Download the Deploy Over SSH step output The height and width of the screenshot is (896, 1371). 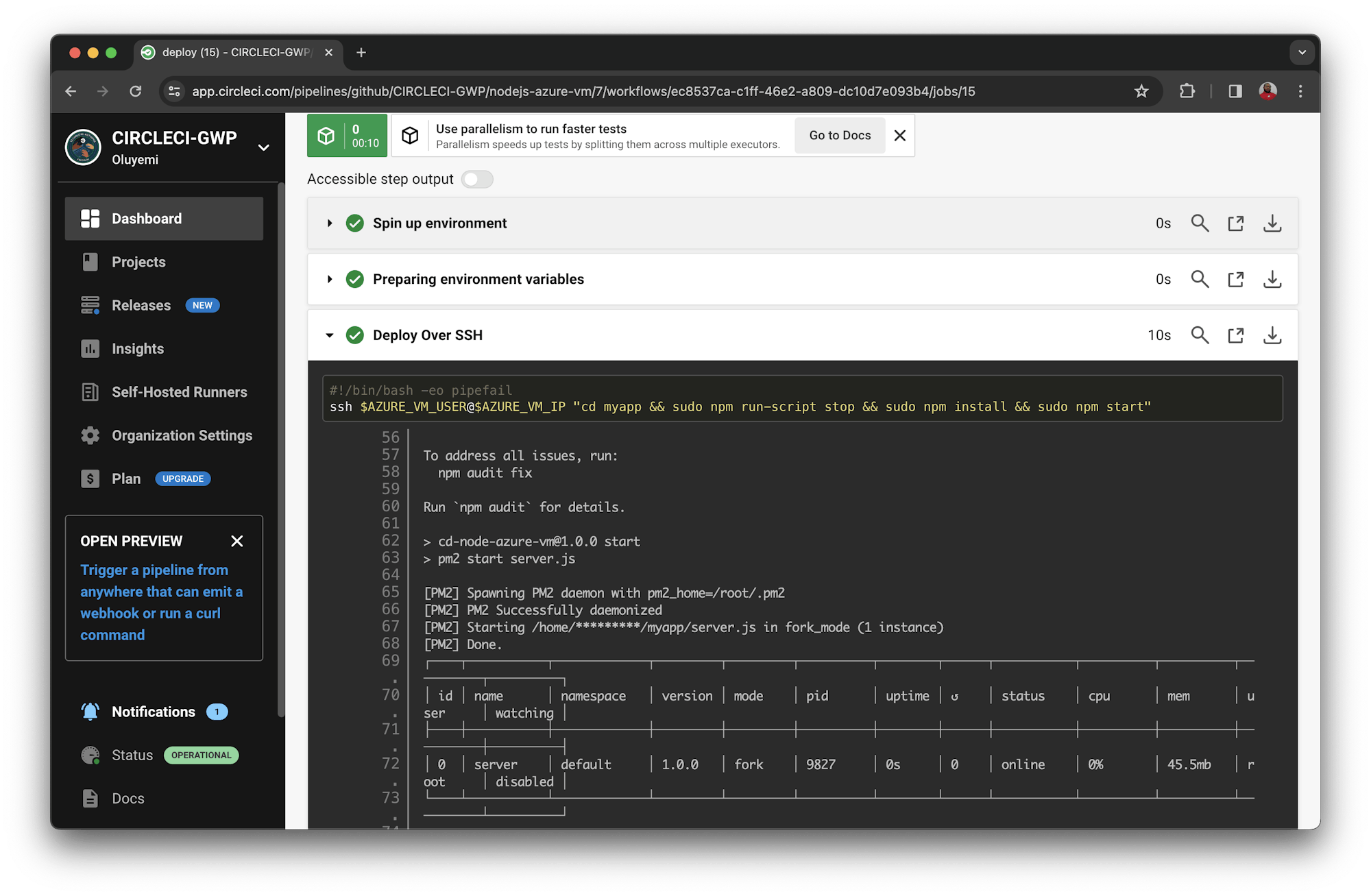coord(1272,335)
